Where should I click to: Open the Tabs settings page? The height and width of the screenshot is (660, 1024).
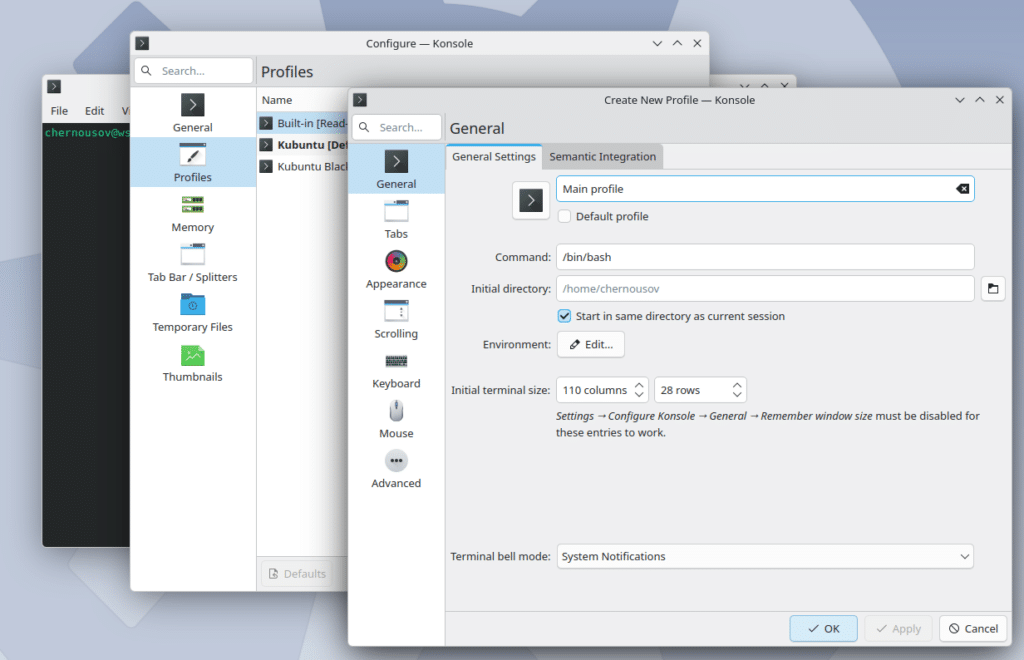(x=396, y=220)
